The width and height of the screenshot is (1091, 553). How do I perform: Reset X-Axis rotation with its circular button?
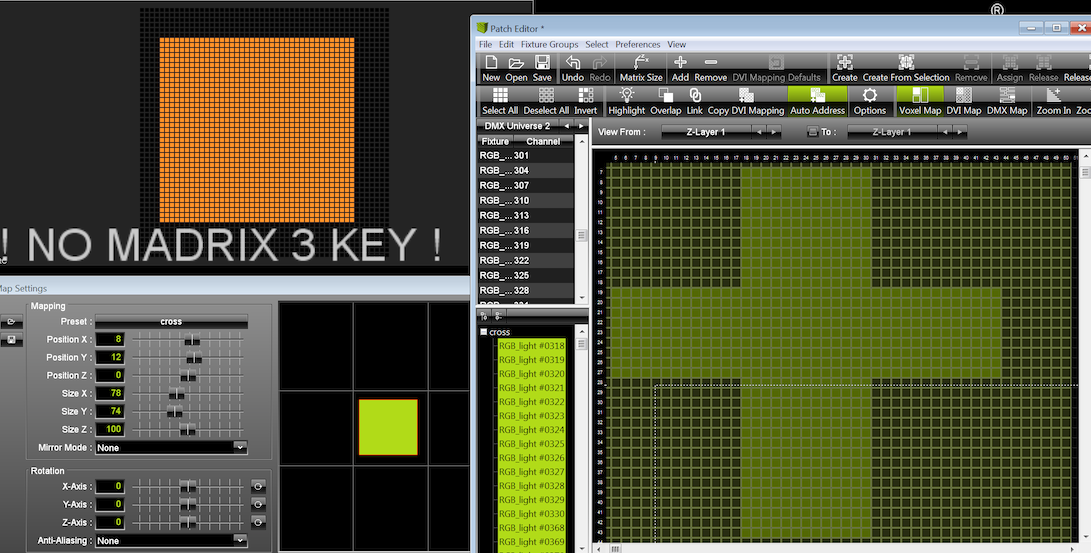(x=257, y=486)
